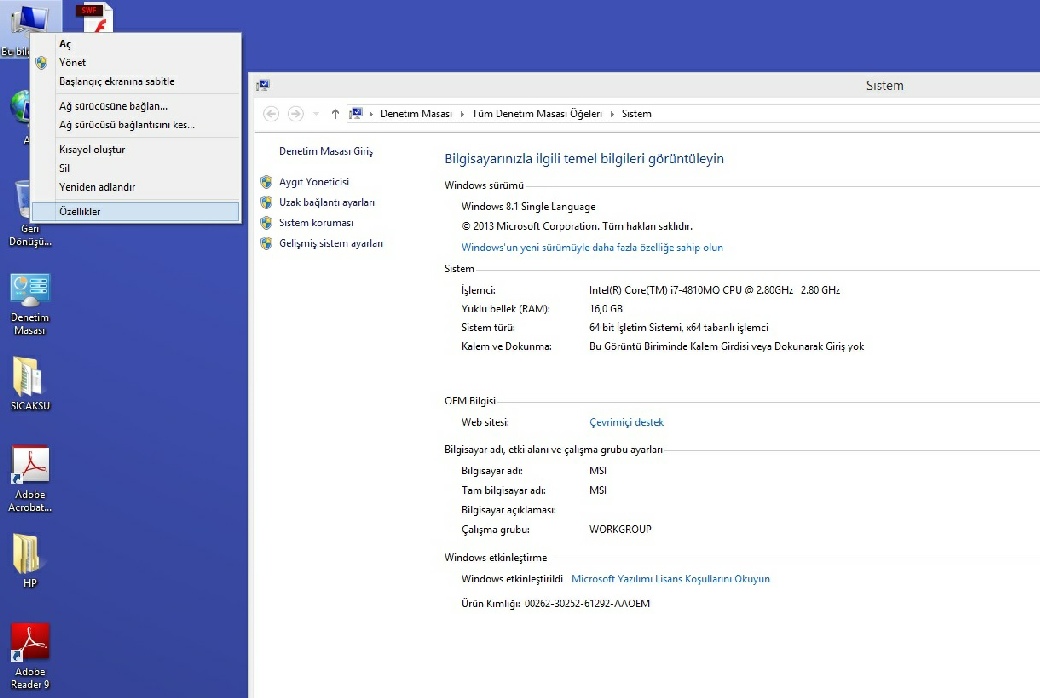Expand chevron after Denetim Masası breadcrumb
The height and width of the screenshot is (698, 1040).
462,114
